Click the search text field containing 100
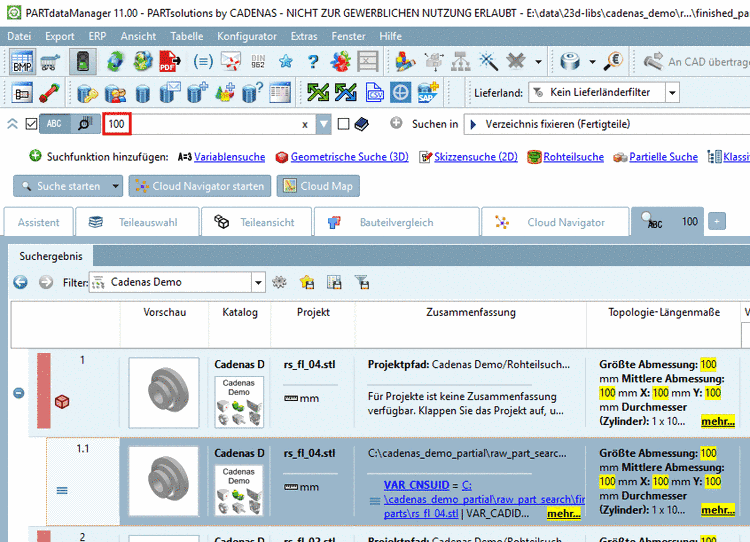 (200, 124)
